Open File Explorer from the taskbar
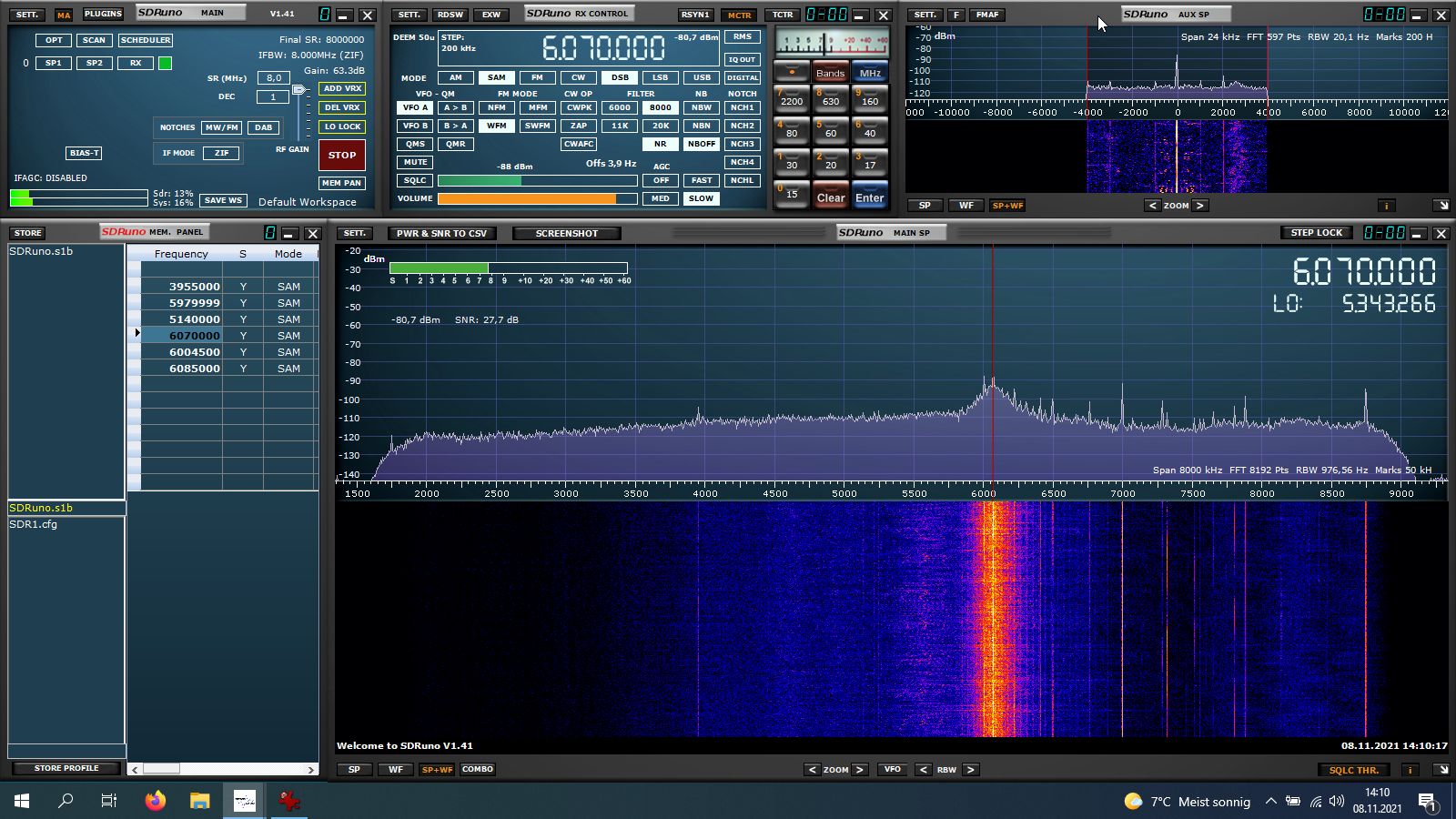This screenshot has width=1456, height=819. [199, 801]
